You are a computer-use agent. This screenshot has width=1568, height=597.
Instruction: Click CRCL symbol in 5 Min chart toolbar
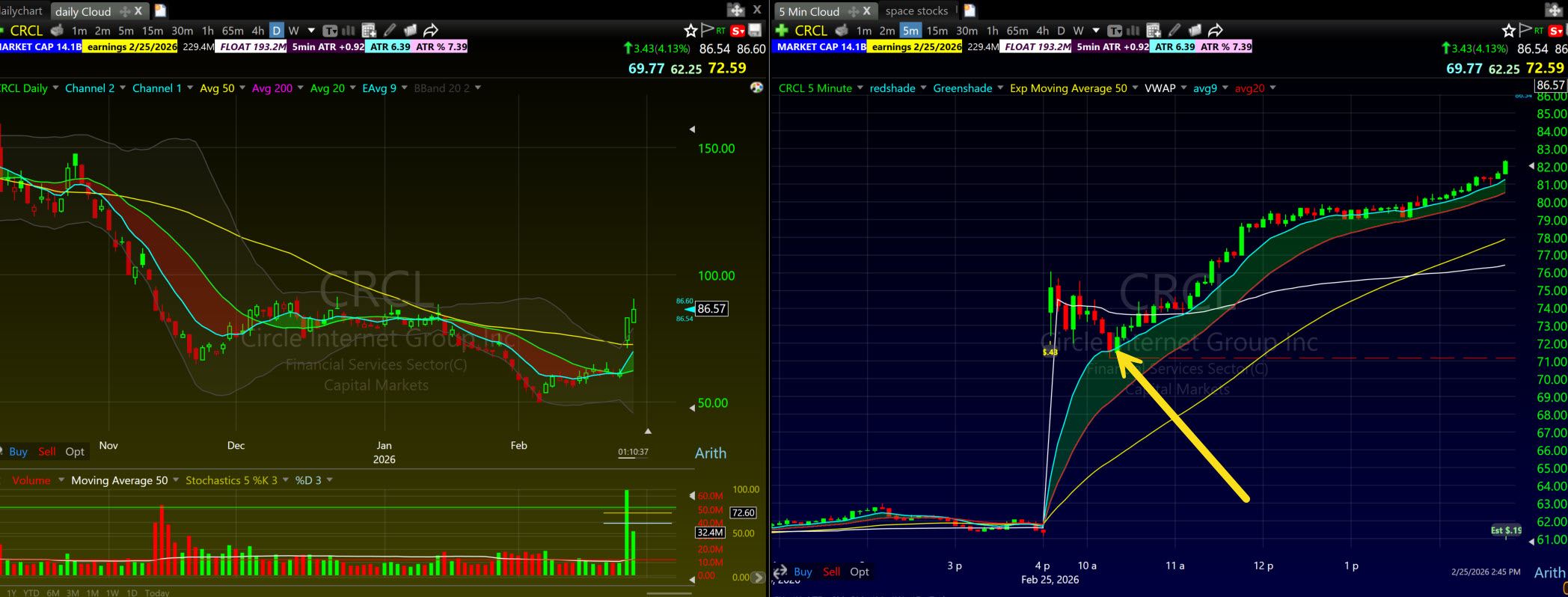pyautogui.click(x=811, y=31)
